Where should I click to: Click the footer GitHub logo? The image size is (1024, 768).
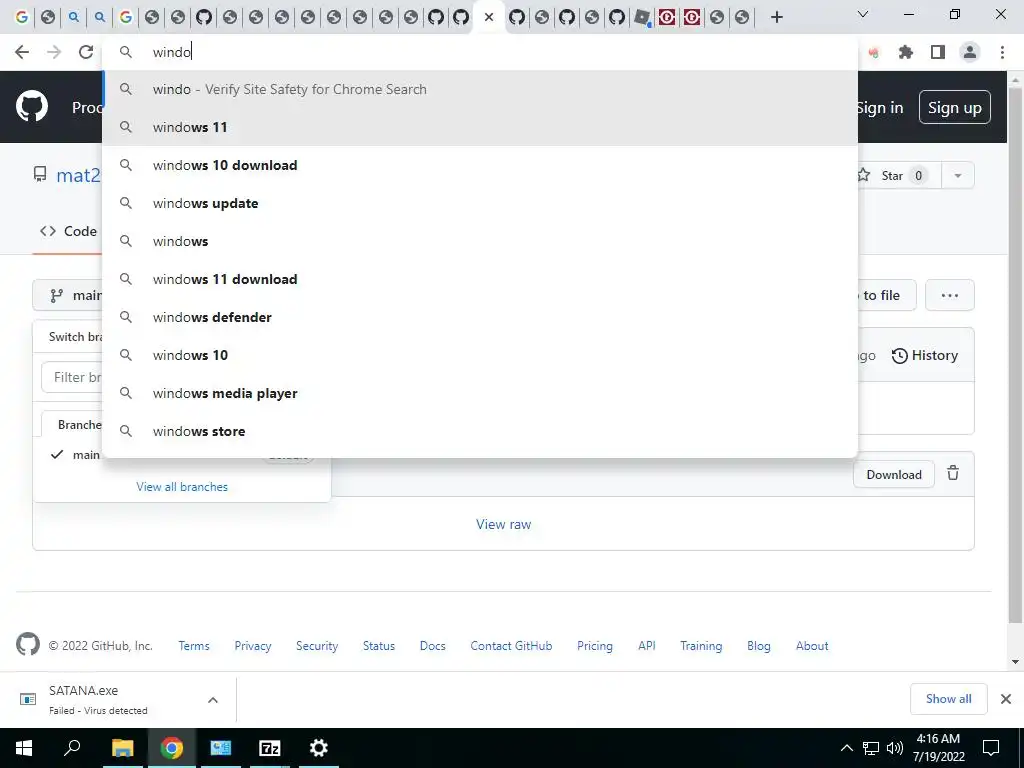(x=28, y=645)
